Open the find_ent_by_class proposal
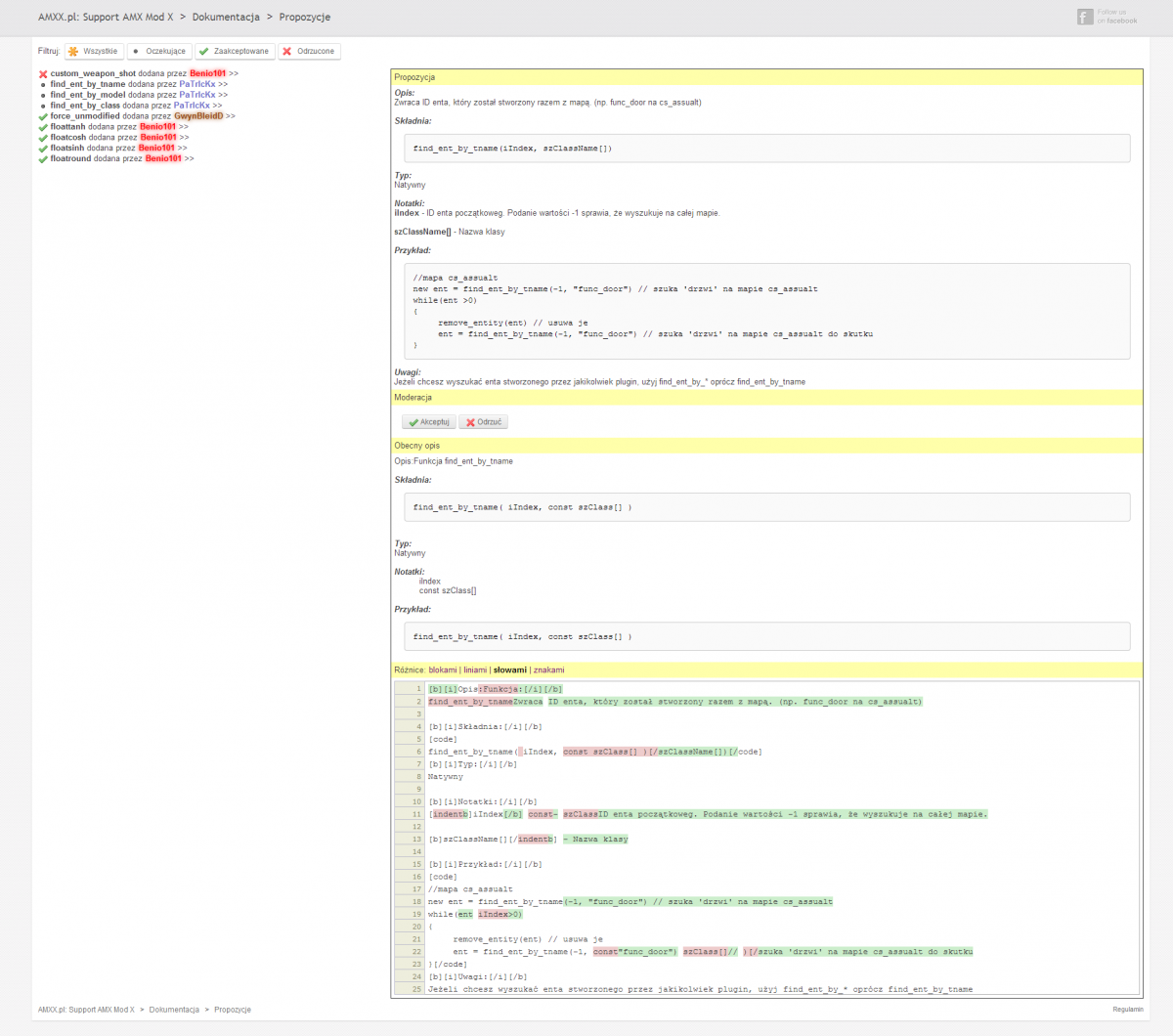 click(x=85, y=106)
